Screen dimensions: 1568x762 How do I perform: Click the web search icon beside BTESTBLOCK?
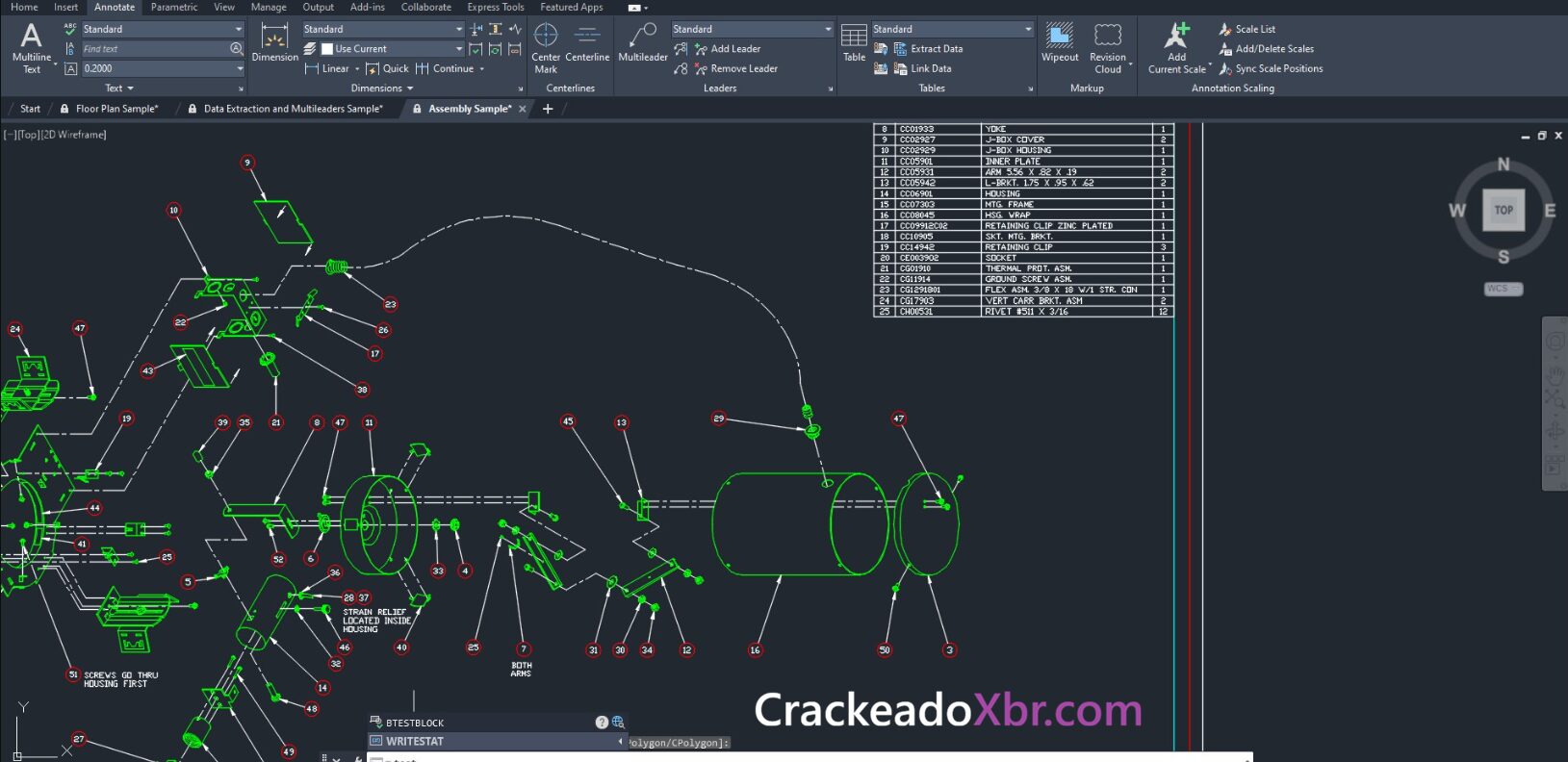point(618,722)
